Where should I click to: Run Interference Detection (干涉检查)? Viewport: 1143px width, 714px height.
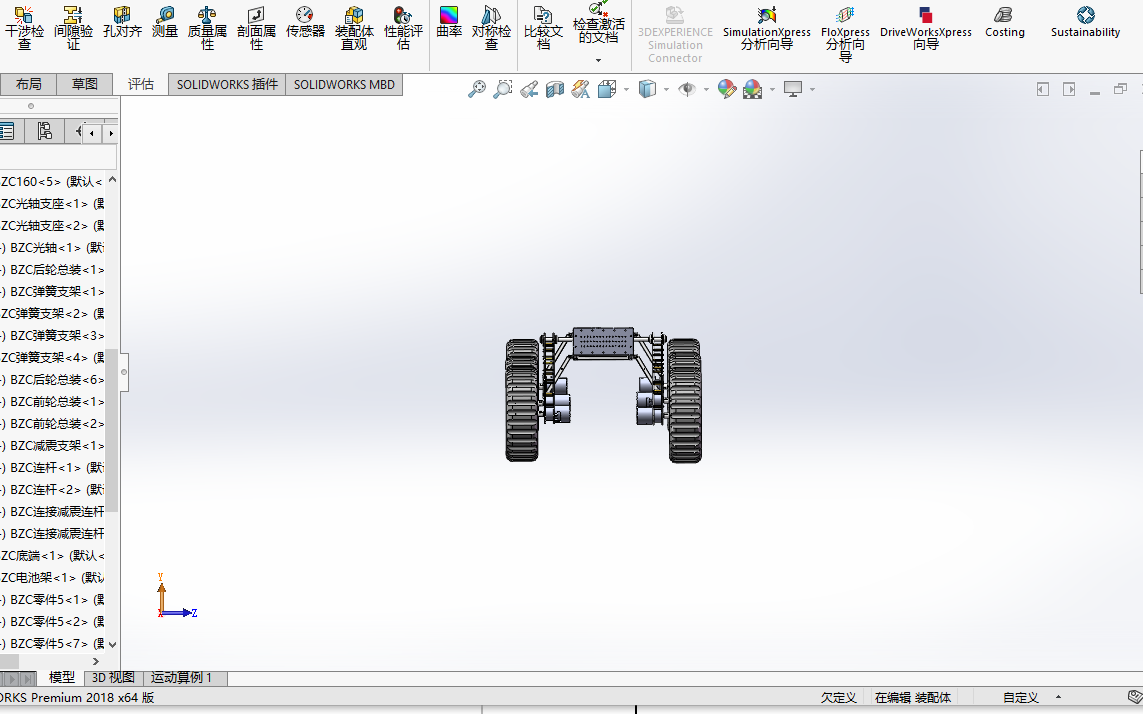(24, 28)
